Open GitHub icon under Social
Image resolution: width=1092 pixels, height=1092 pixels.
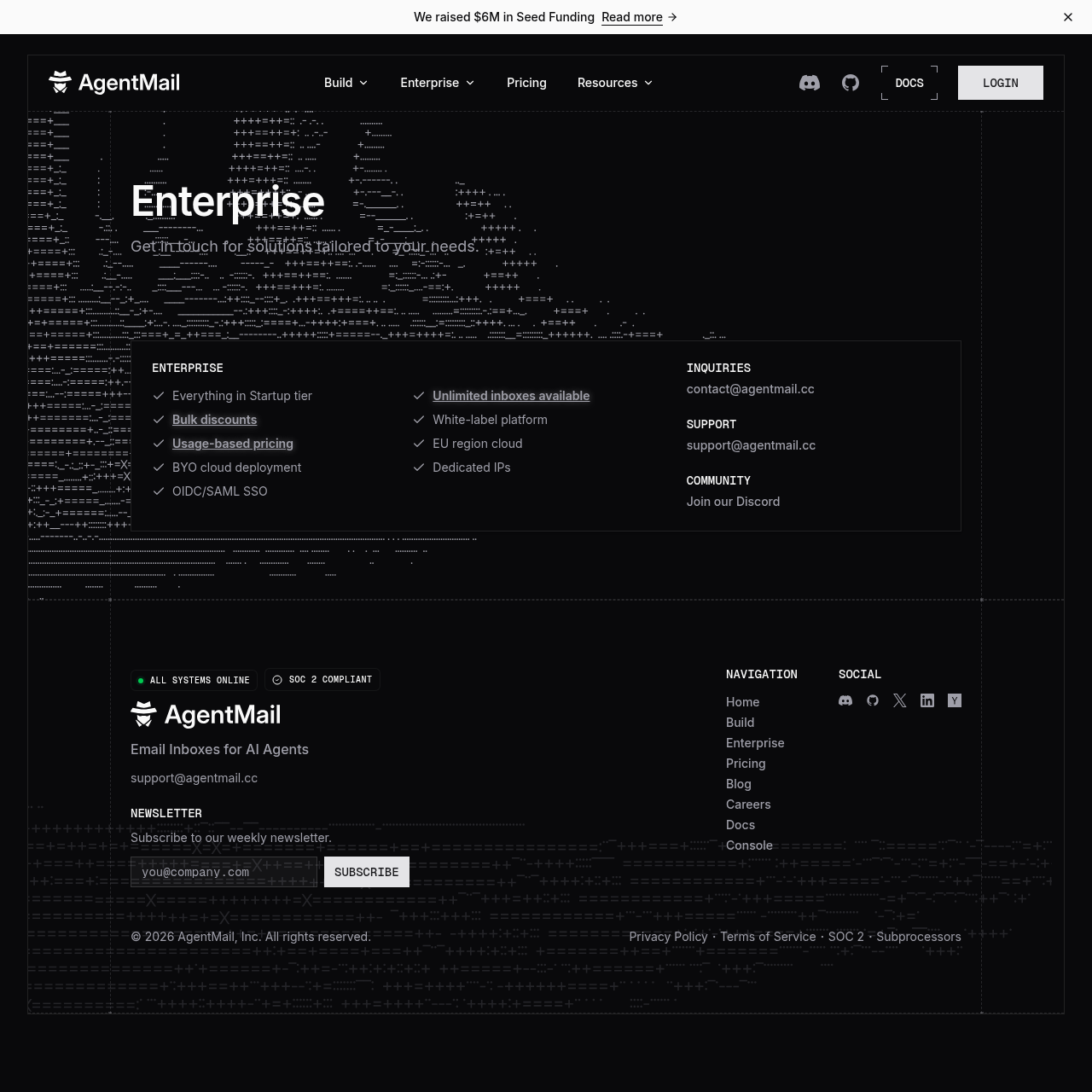click(873, 700)
